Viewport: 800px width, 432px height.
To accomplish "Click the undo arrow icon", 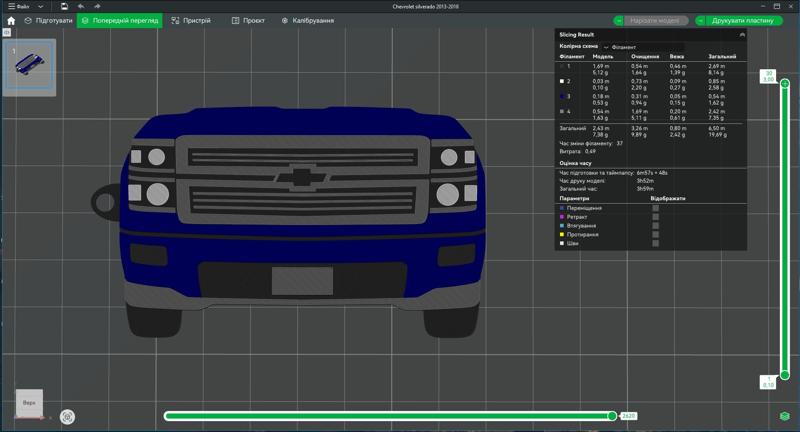I will pos(81,6).
